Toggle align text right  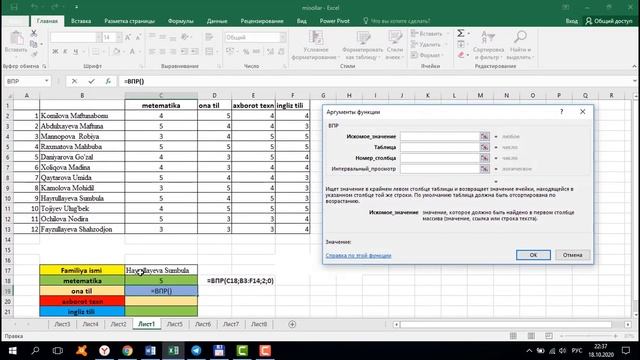[x=173, y=51]
